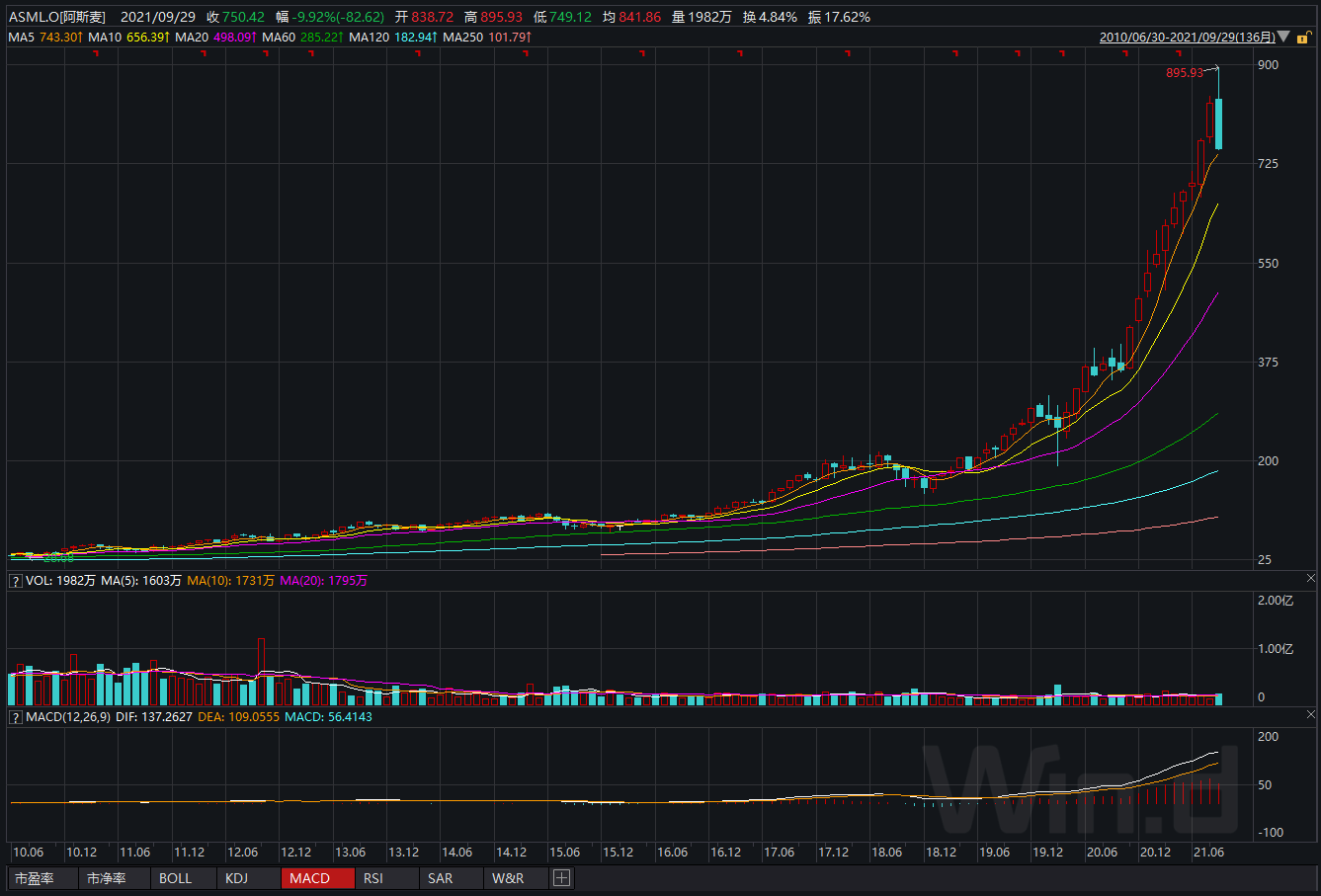Viewport: 1321px width, 896px height.
Task: Close the VOL volume sub-panel
Action: coord(1311,578)
